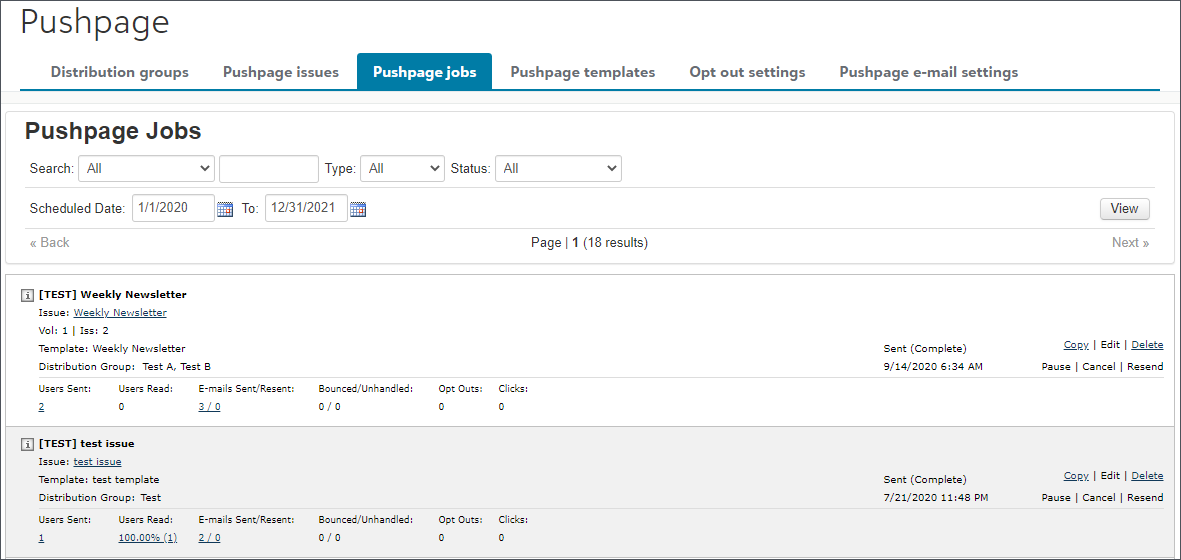Screen dimensions: 1181x560
Task: Resend the Weekly Newsletter job
Action: click(1145, 367)
